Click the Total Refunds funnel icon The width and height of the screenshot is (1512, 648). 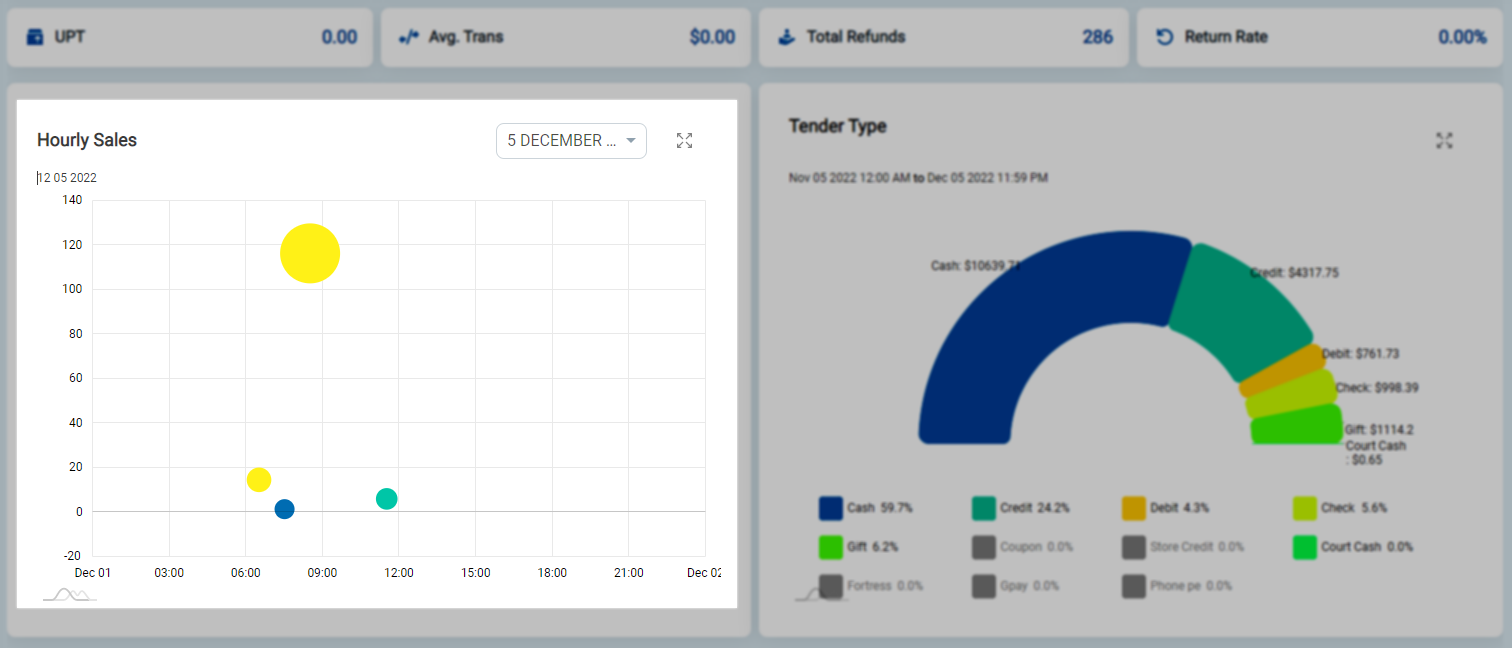point(787,36)
